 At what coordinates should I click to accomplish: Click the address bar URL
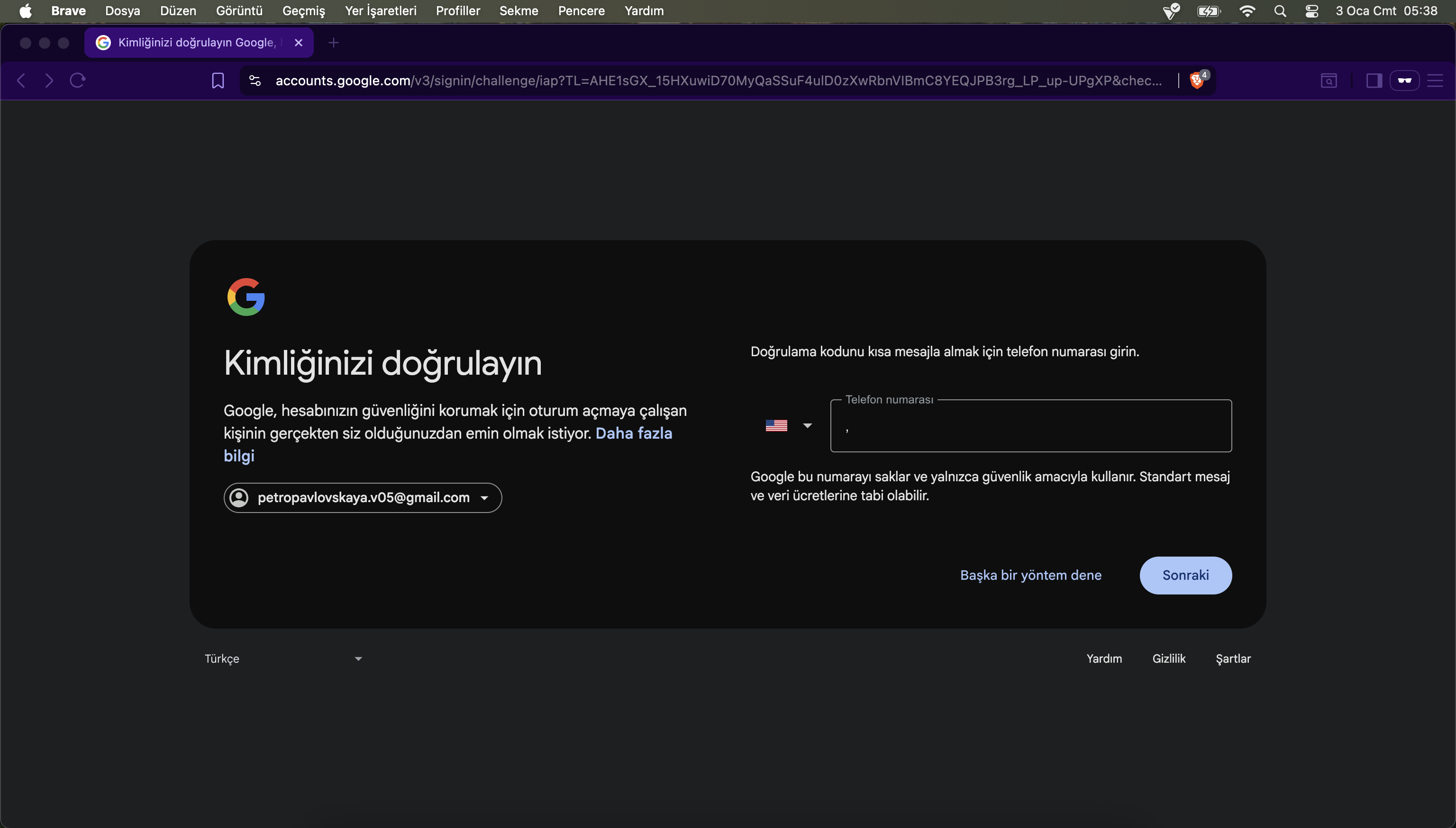point(718,81)
